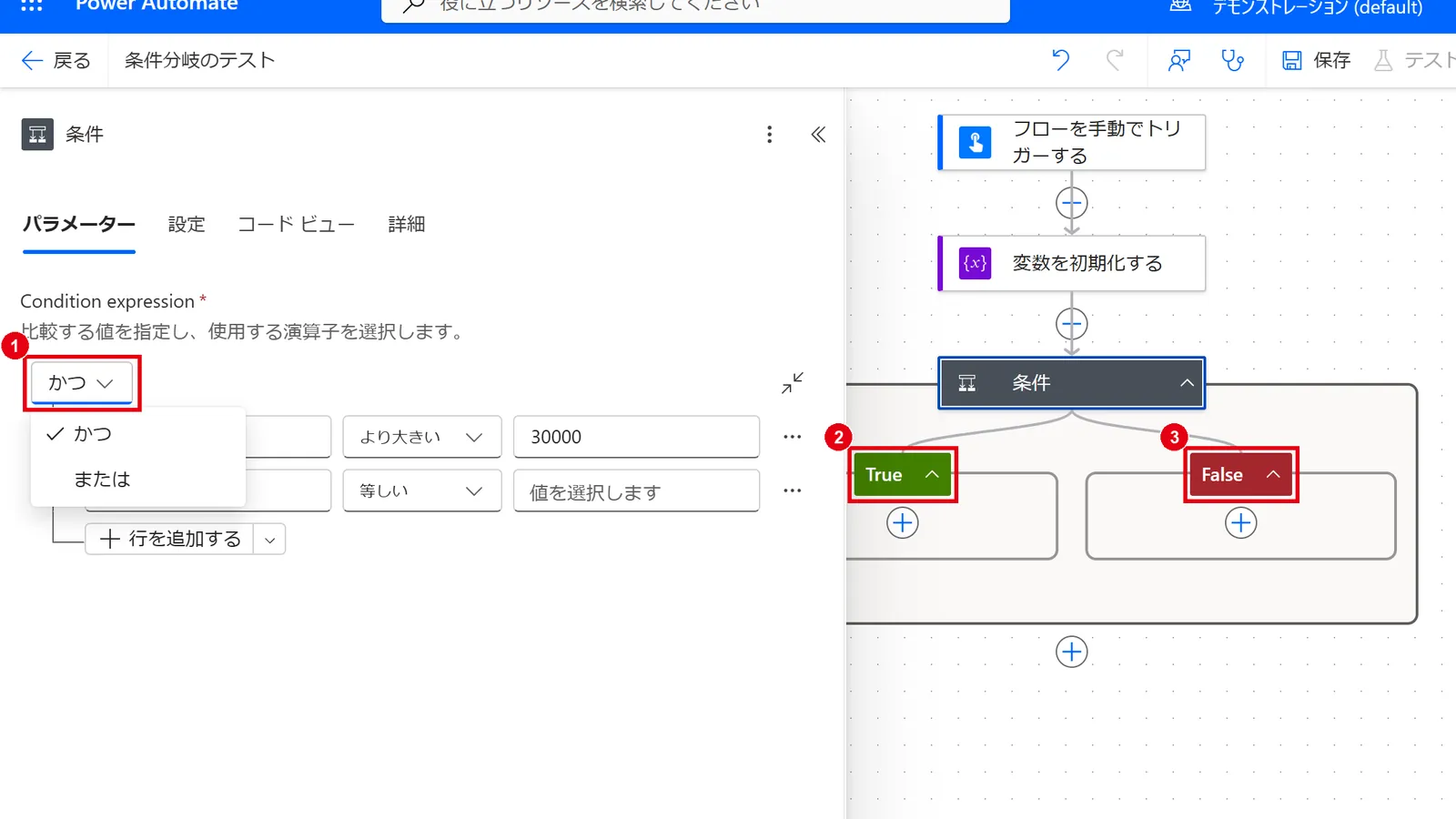Open the Copilot chat icon in the toolbar
1456x819 pixels.
(1179, 61)
